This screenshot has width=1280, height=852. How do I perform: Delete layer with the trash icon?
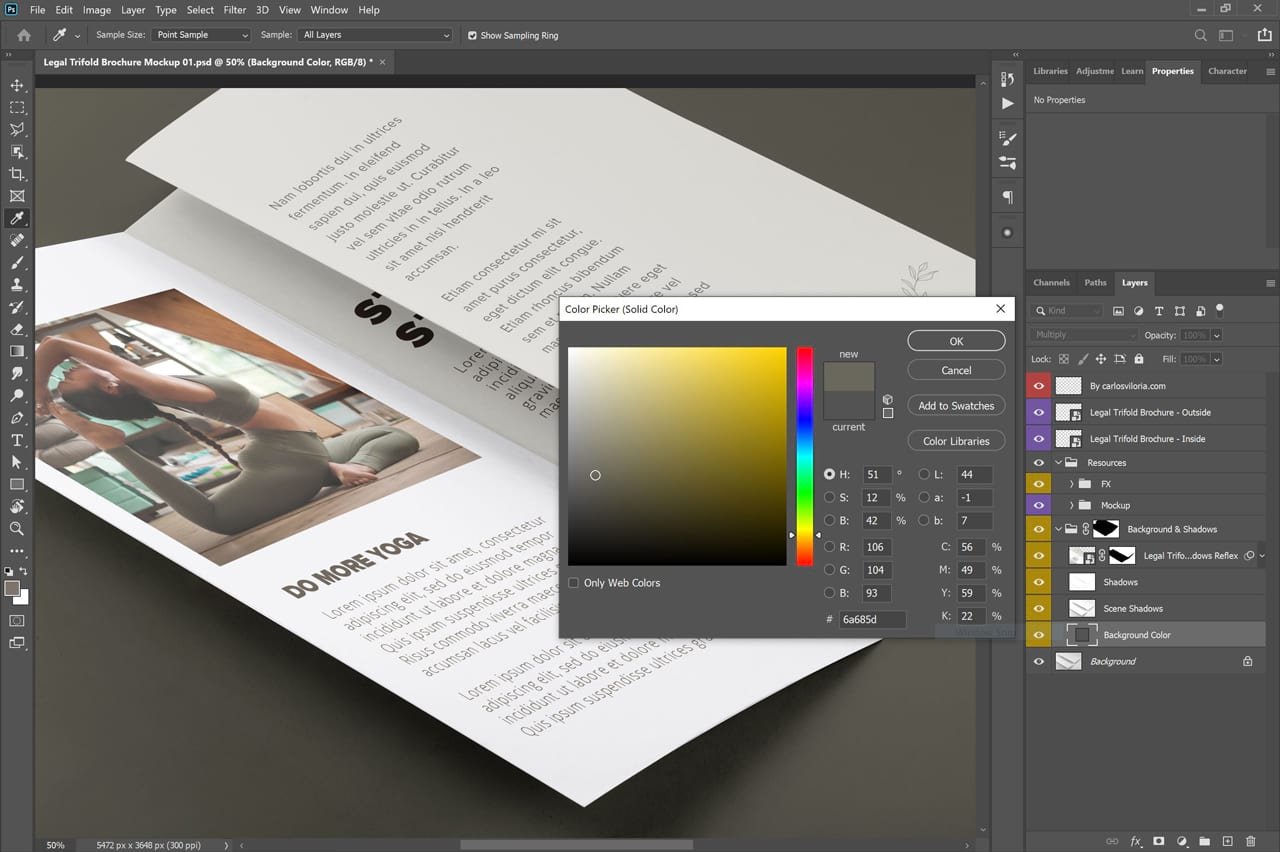(1250, 842)
